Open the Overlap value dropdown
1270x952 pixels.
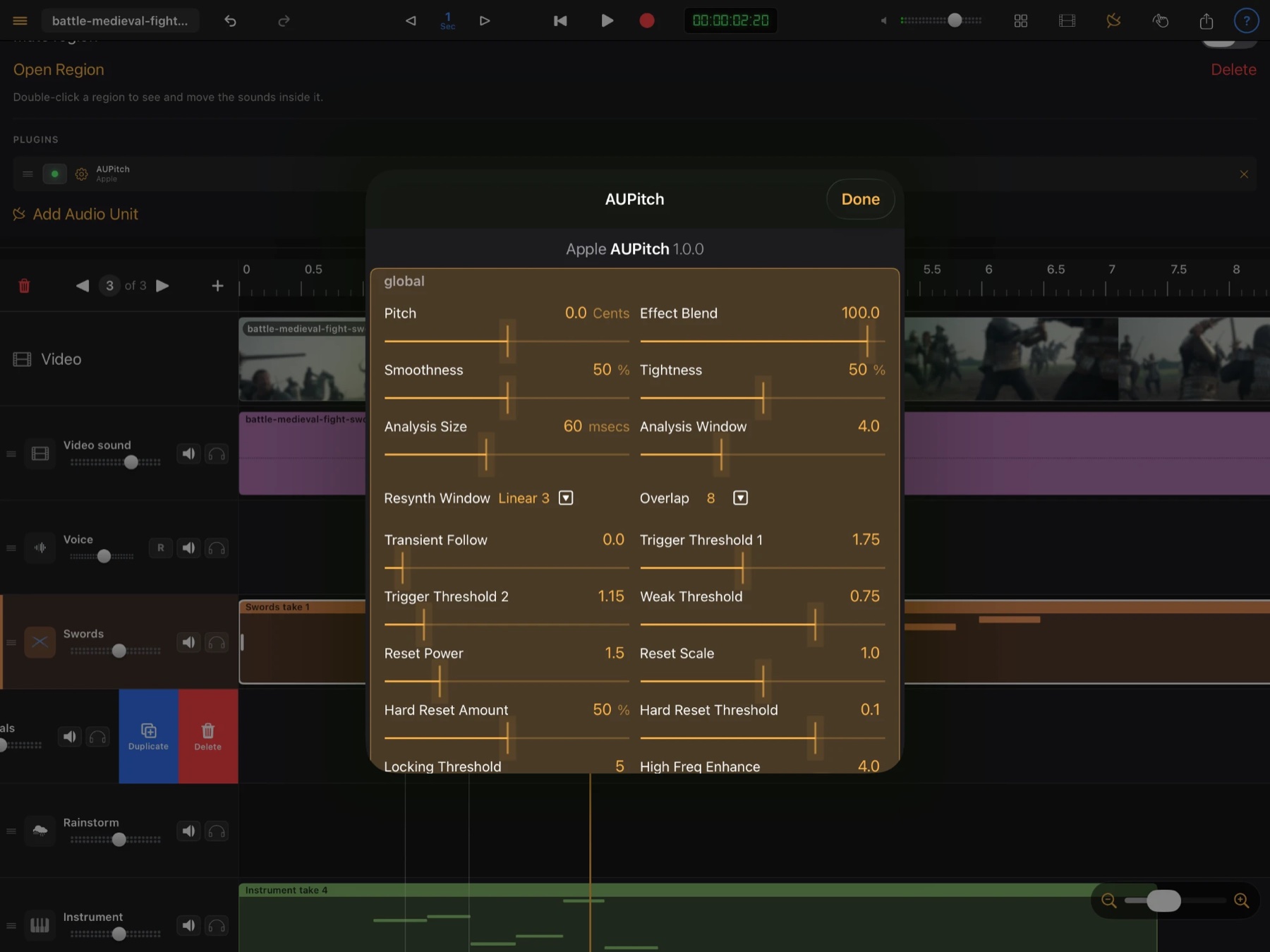coord(740,498)
